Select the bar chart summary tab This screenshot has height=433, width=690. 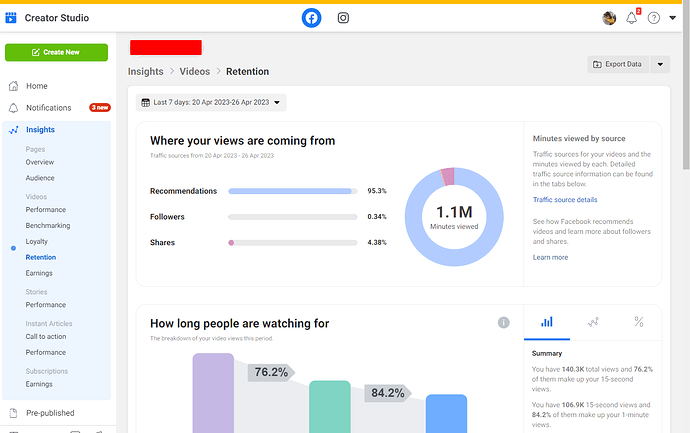tap(547, 322)
